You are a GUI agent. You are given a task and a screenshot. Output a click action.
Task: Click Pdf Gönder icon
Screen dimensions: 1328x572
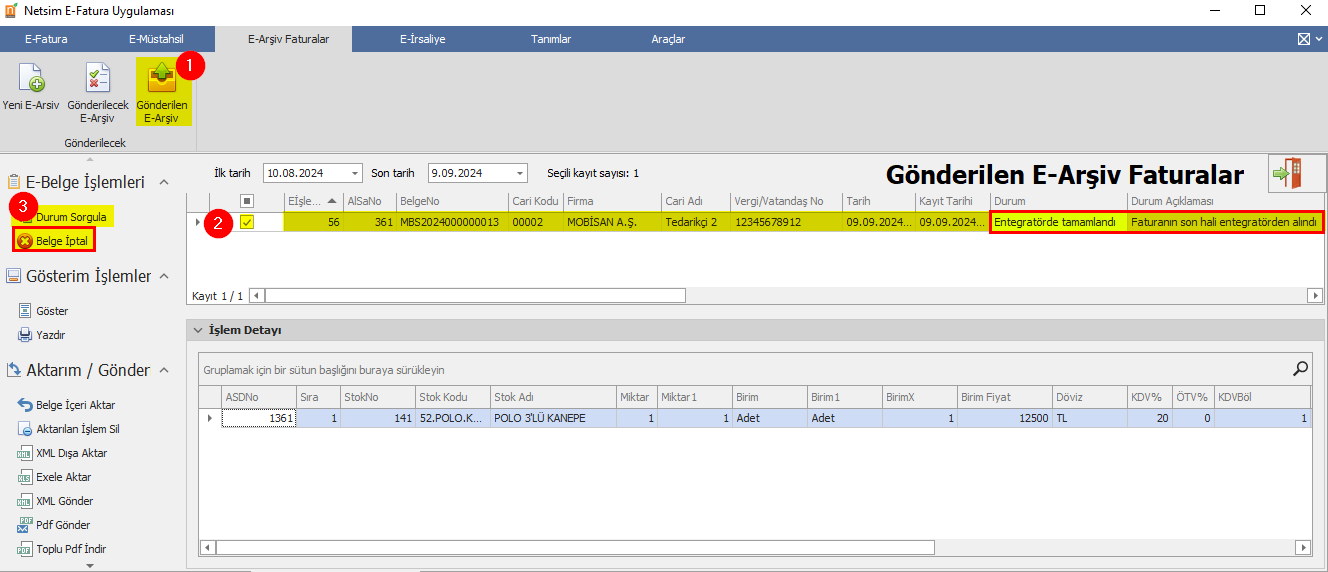tap(26, 525)
